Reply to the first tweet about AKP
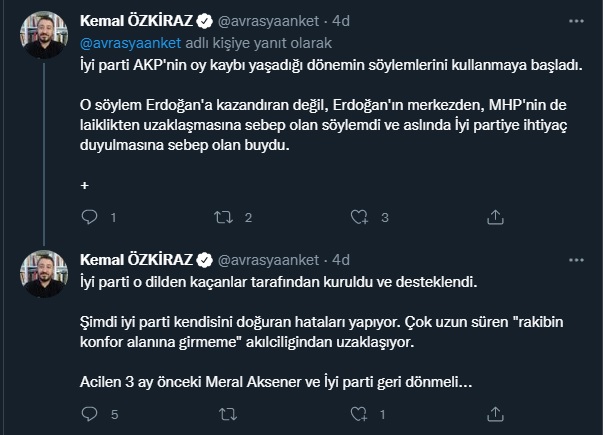Screen dimensions: 605x435 88,216
